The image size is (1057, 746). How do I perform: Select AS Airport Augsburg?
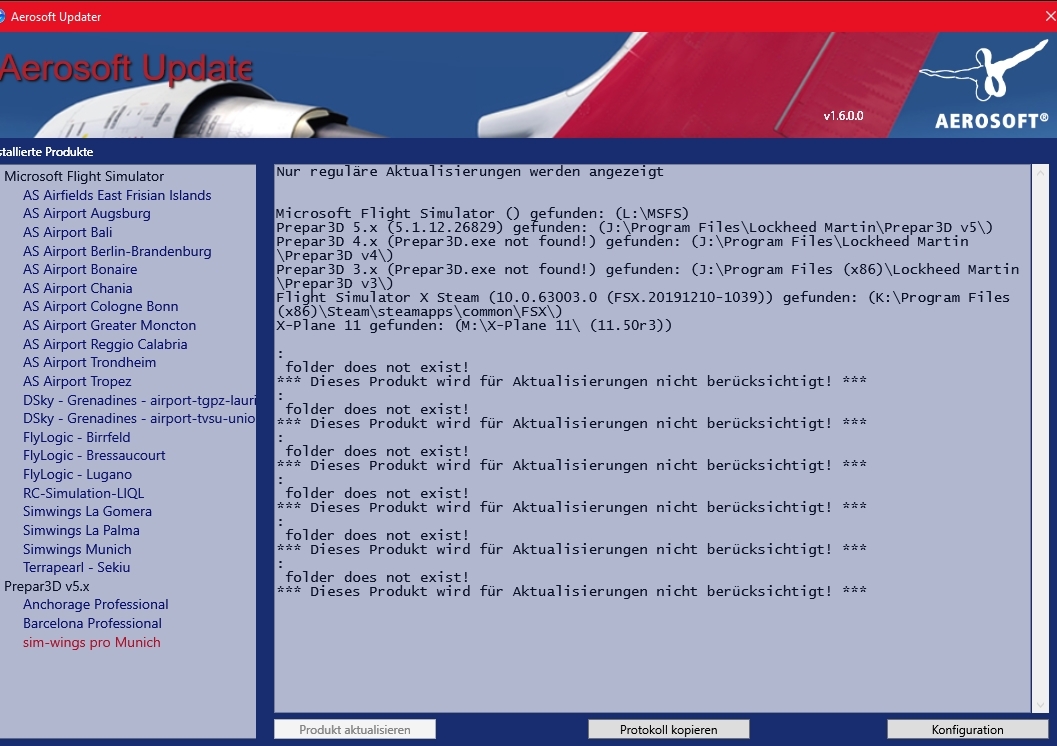(x=87, y=213)
